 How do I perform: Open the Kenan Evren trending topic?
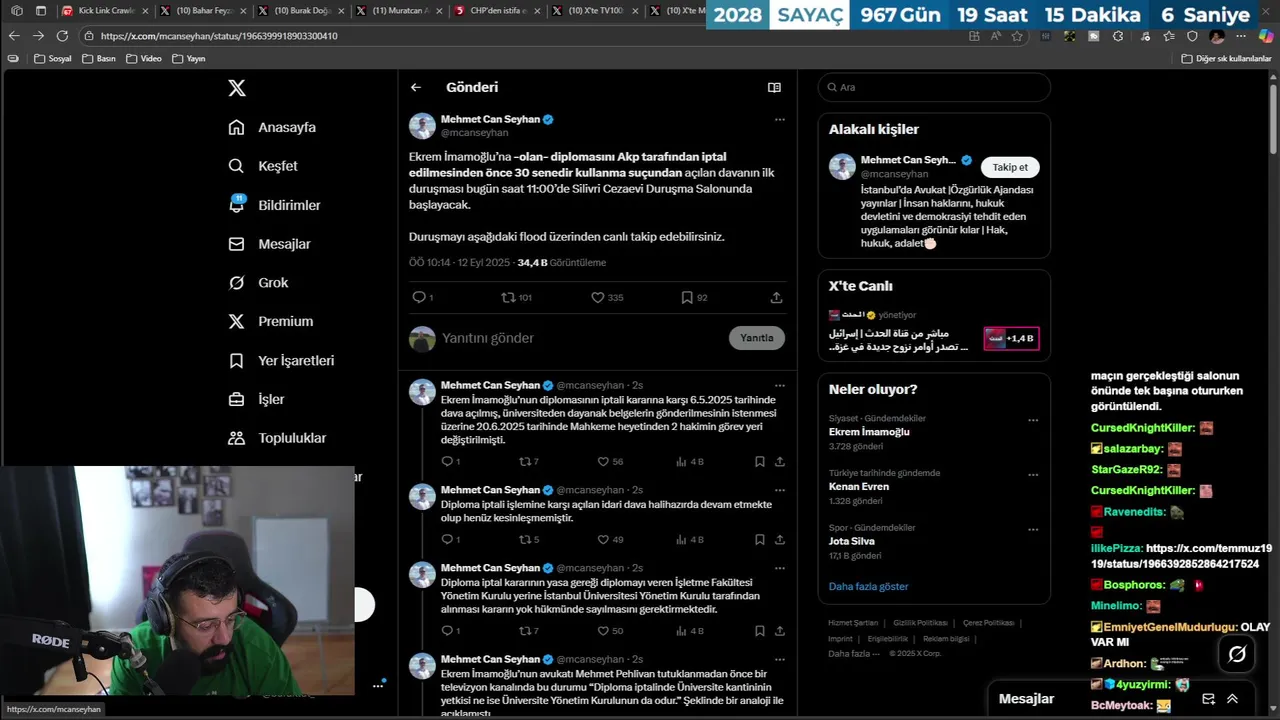point(859,487)
